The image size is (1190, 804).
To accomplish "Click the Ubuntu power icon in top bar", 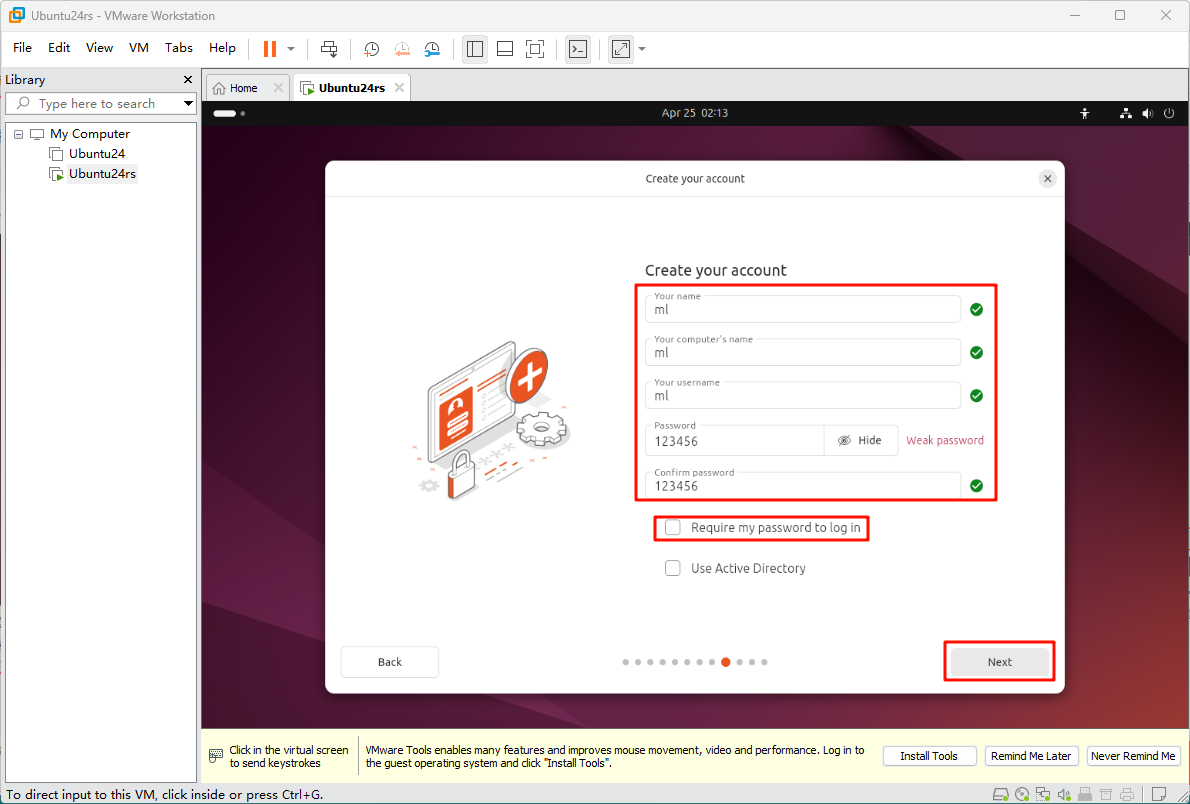I will 1169,113.
